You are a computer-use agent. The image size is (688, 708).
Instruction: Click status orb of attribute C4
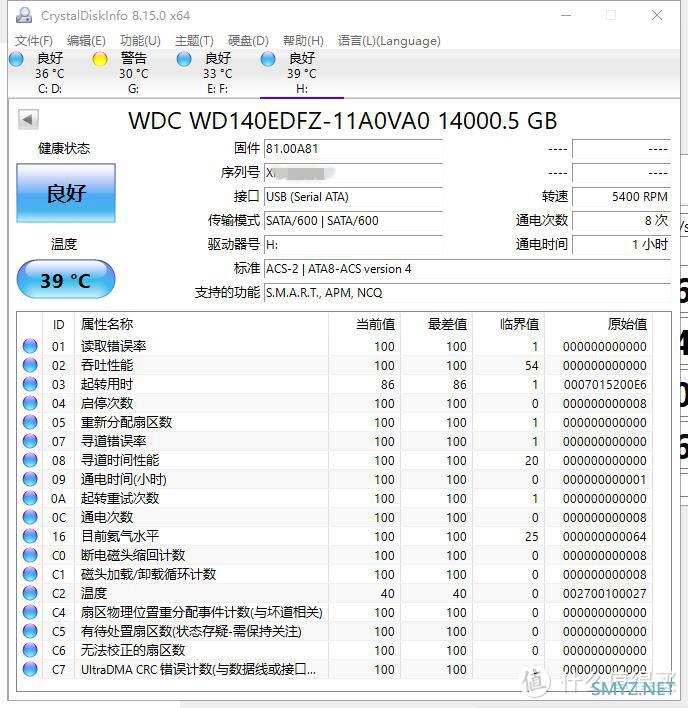pos(30,612)
